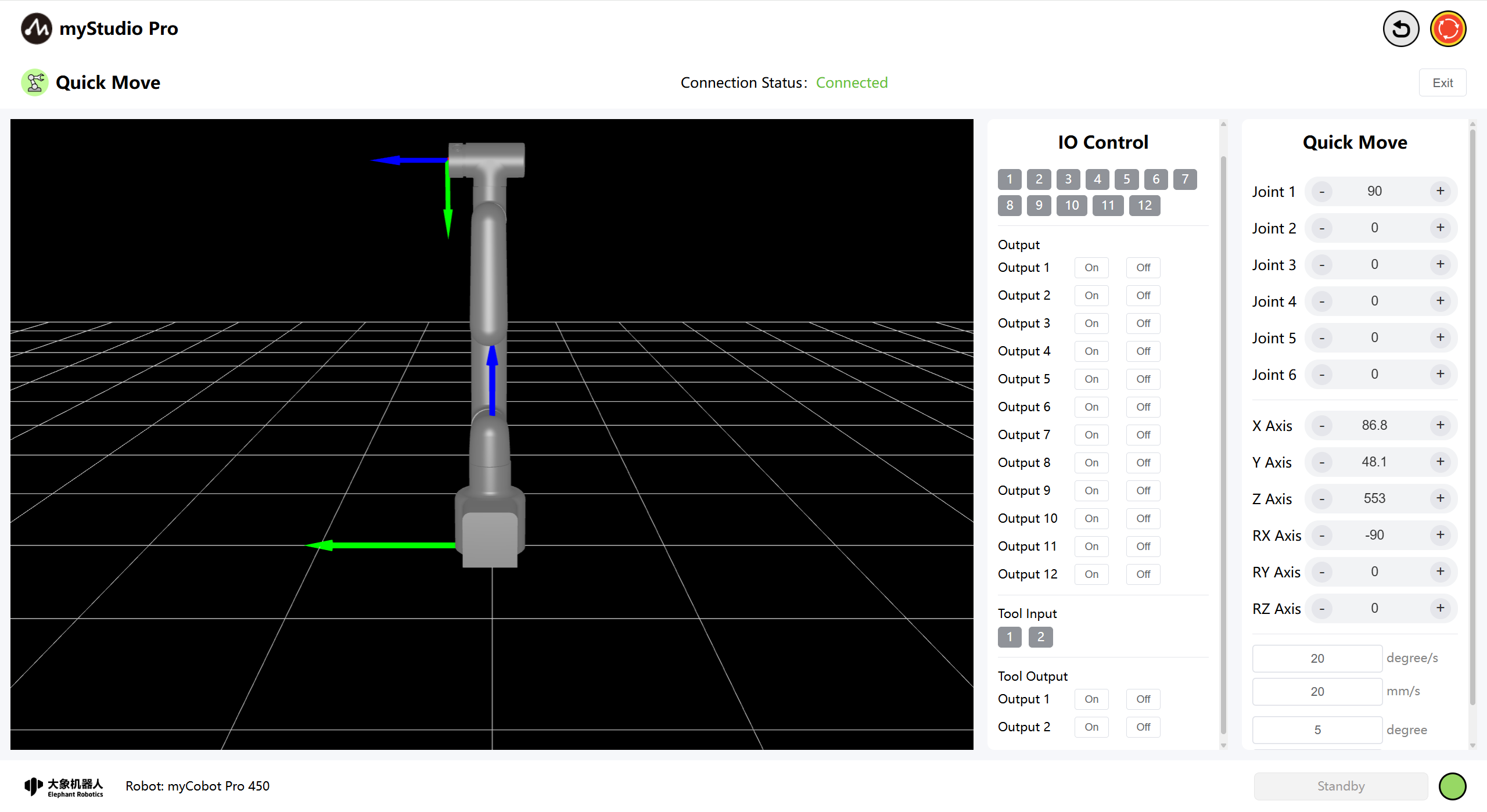Click the Quick Move robot arm icon
This screenshot has width=1487, height=812.
[35, 82]
